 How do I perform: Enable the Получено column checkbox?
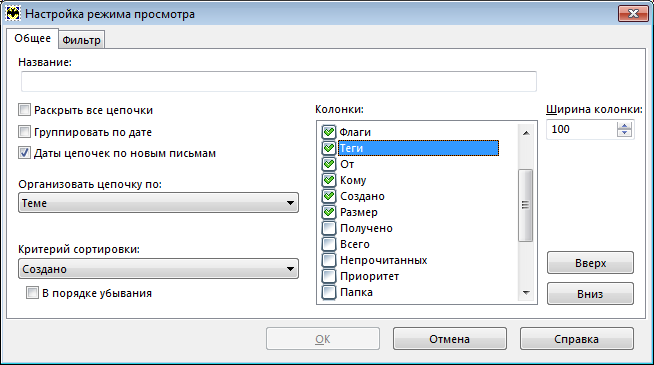pos(329,228)
